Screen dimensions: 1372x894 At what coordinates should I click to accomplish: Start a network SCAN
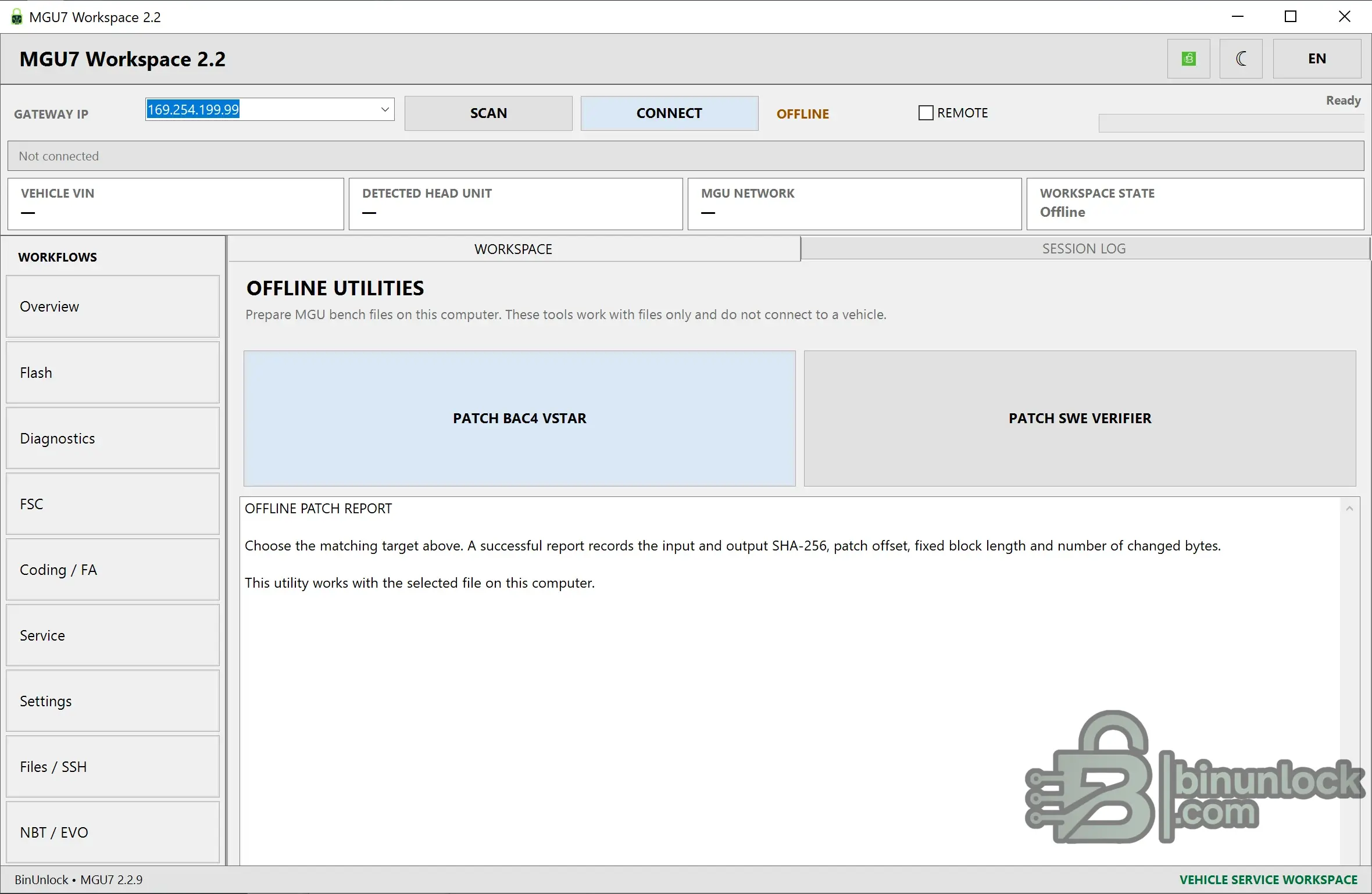(488, 113)
